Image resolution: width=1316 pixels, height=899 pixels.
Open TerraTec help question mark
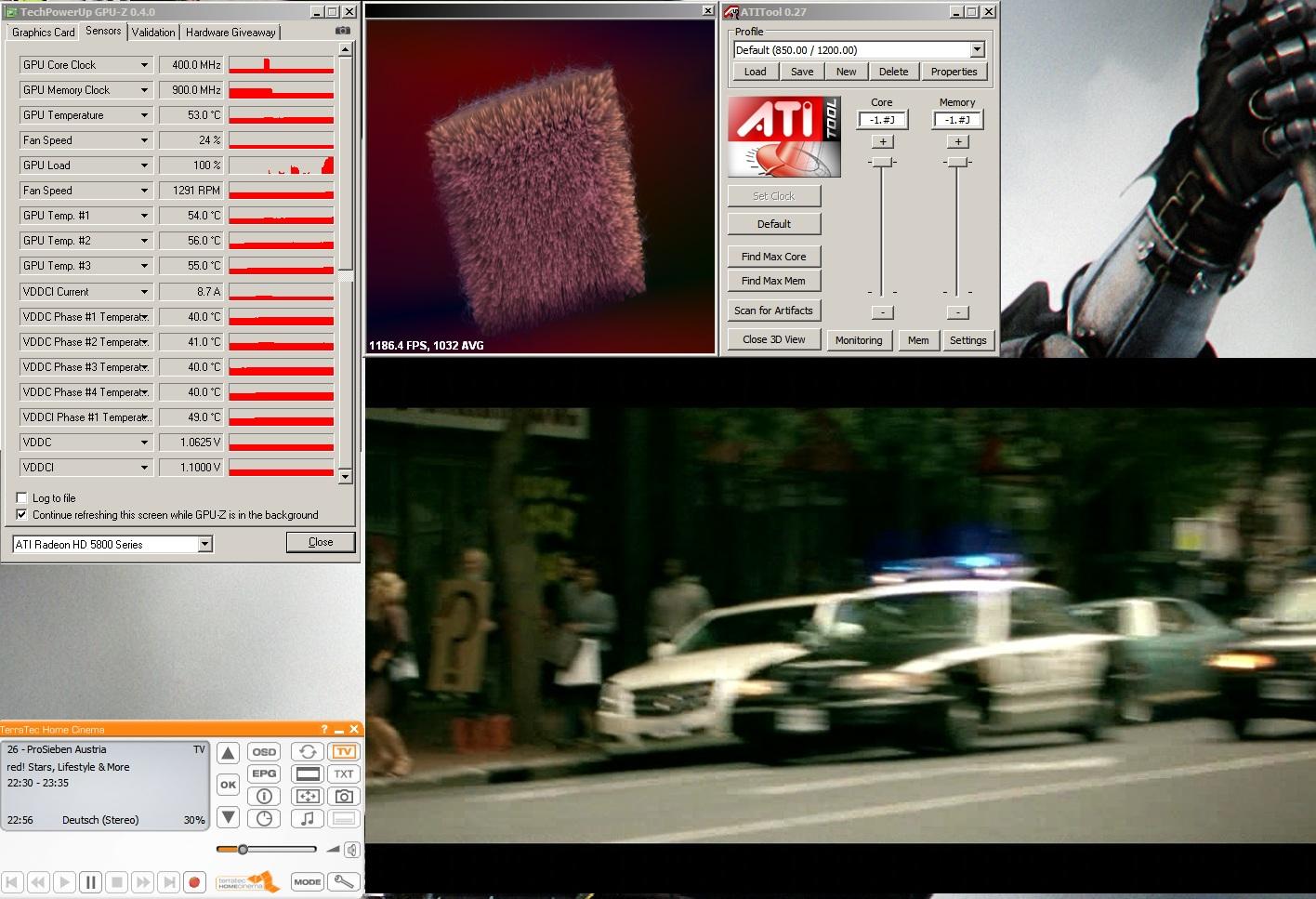[x=324, y=729]
